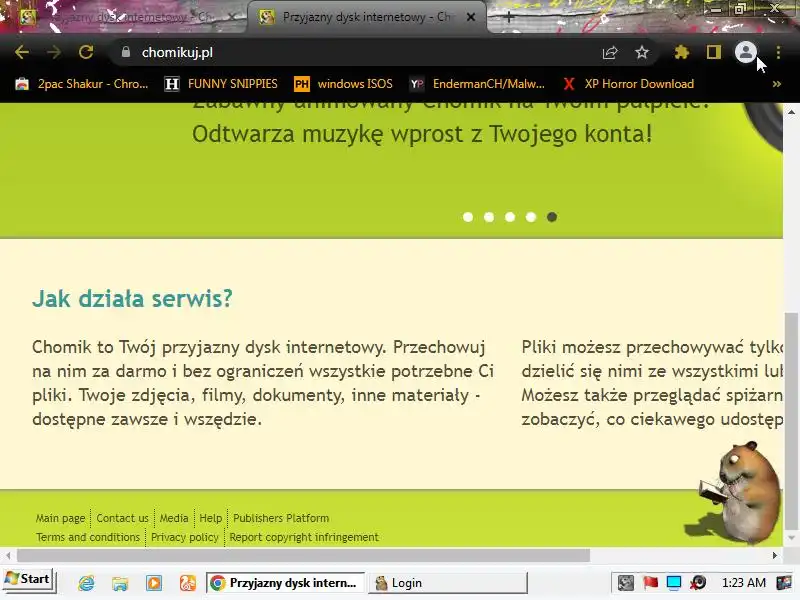Click the horizontal scrollbar thumb

click(304, 555)
